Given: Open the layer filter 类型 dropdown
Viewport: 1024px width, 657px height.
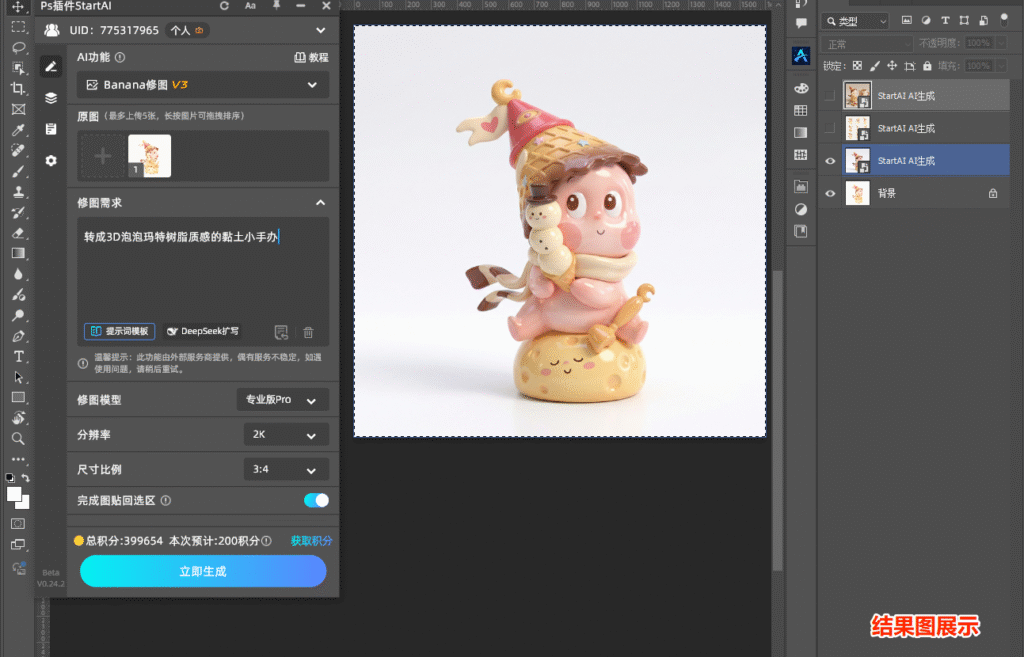Looking at the screenshot, I should [x=855, y=21].
